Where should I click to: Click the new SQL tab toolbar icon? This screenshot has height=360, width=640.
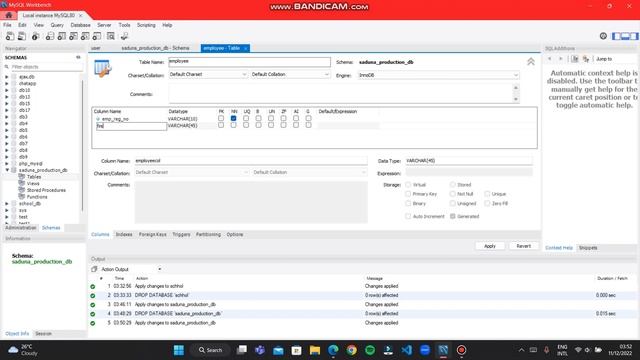click(10, 36)
